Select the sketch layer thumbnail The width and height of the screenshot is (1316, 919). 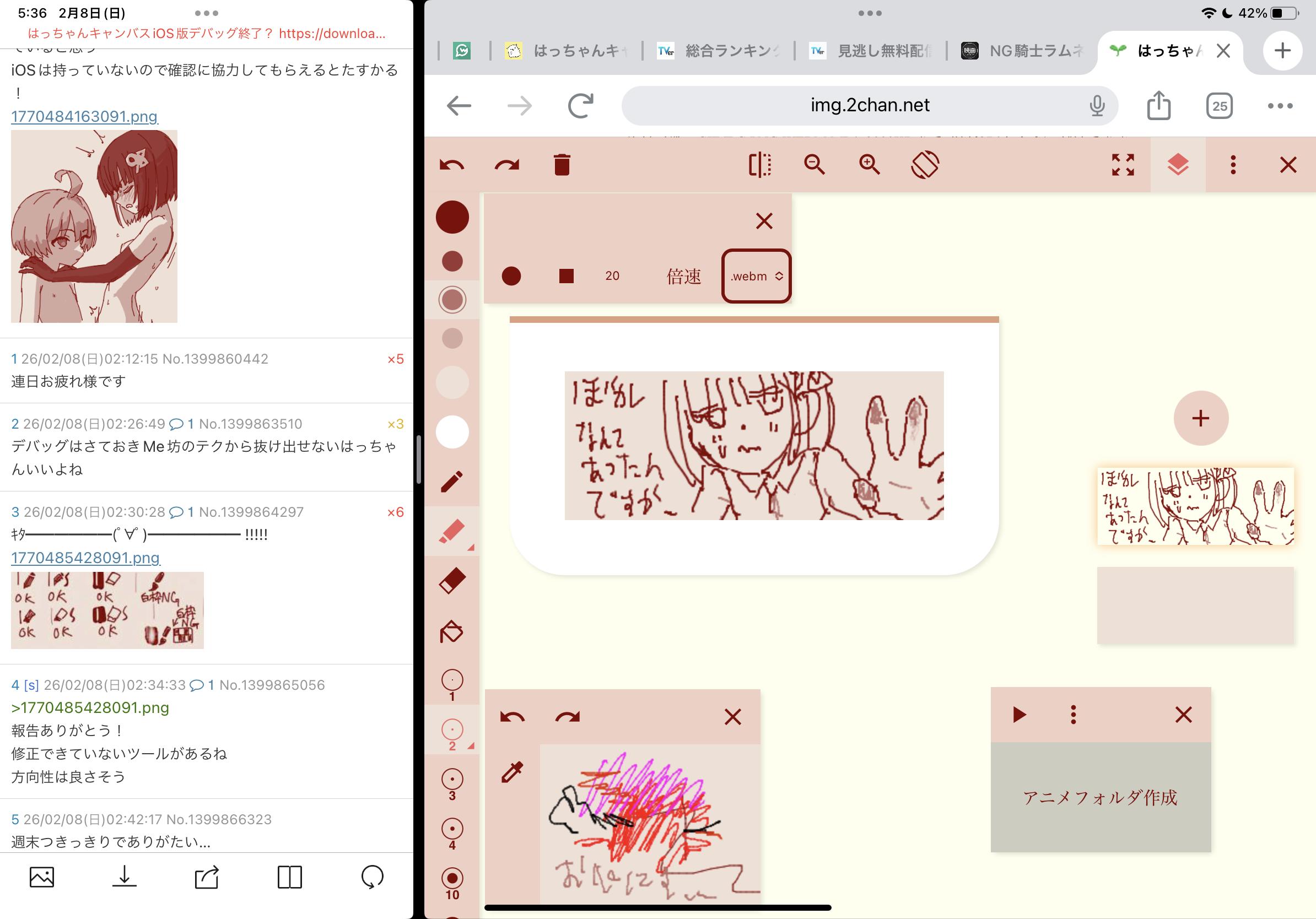pyautogui.click(x=1195, y=506)
